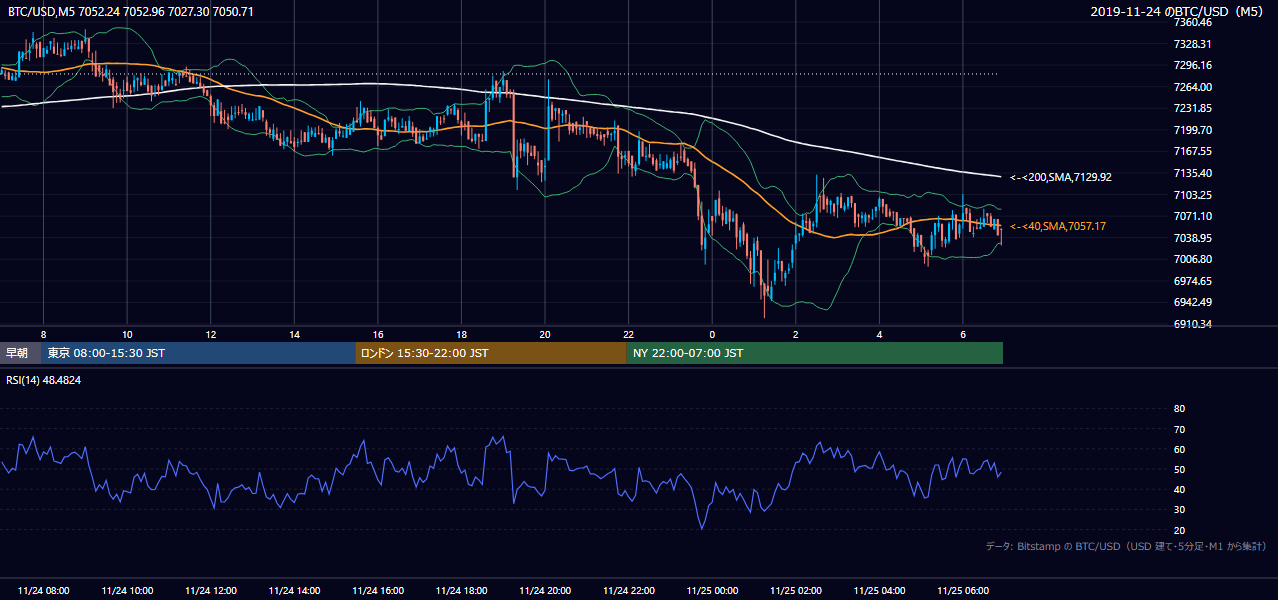This screenshot has width=1278, height=600.
Task: Click the 東京 08:00-15:30 JST session bar
Action: click(x=198, y=353)
